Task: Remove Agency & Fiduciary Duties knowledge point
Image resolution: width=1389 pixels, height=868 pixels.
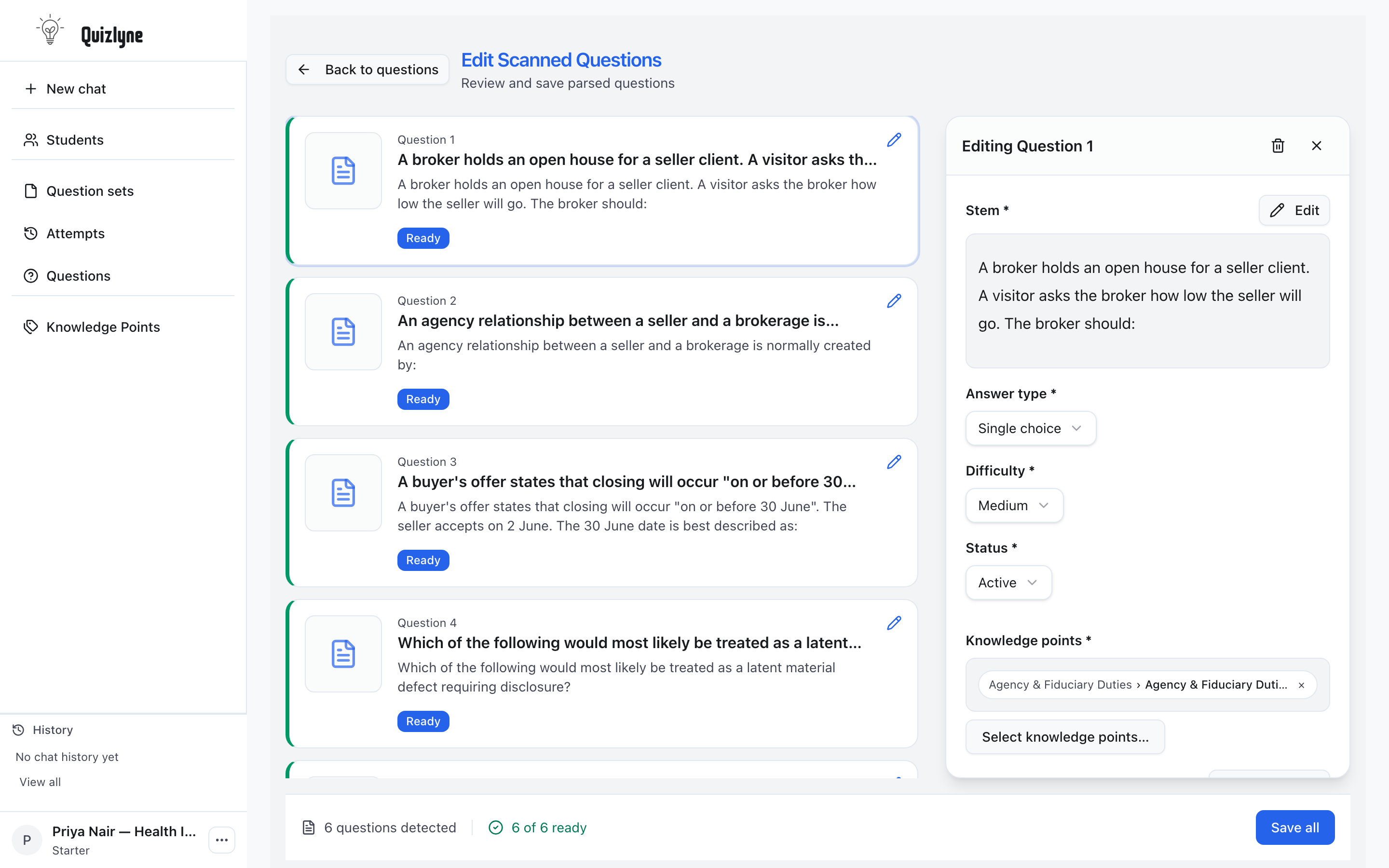Action: (1302, 685)
